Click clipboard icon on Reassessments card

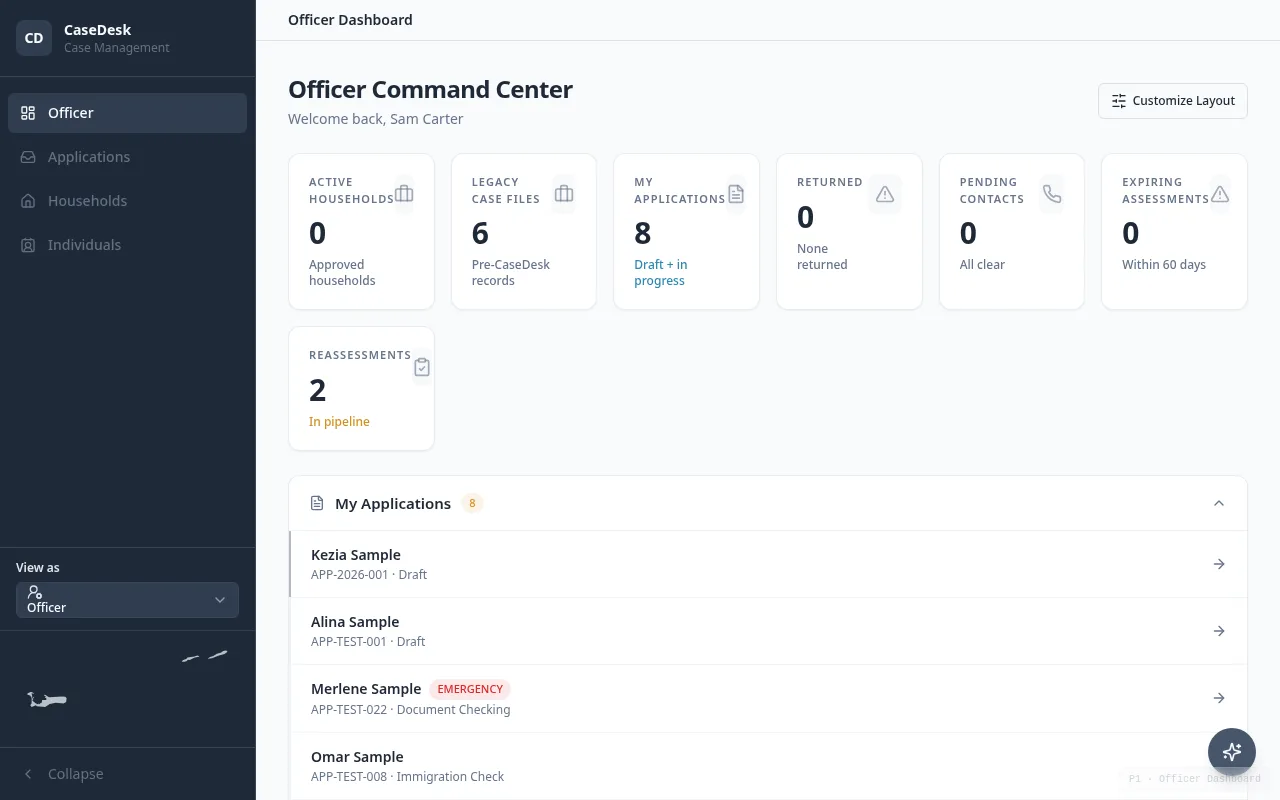tap(422, 367)
